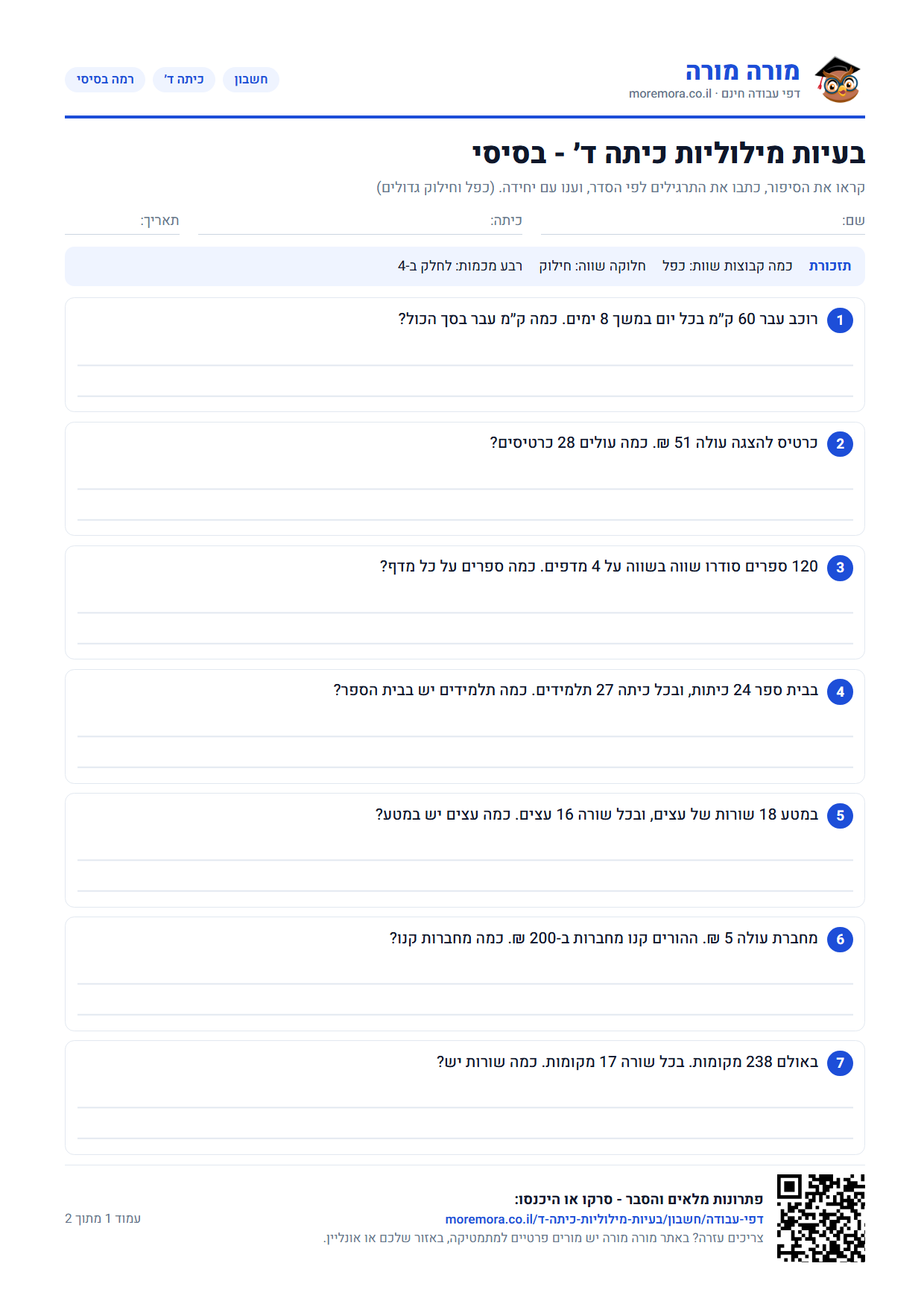Select the רמה בסיסי tag pill
This screenshot has height=1307, width=924.
(105, 80)
